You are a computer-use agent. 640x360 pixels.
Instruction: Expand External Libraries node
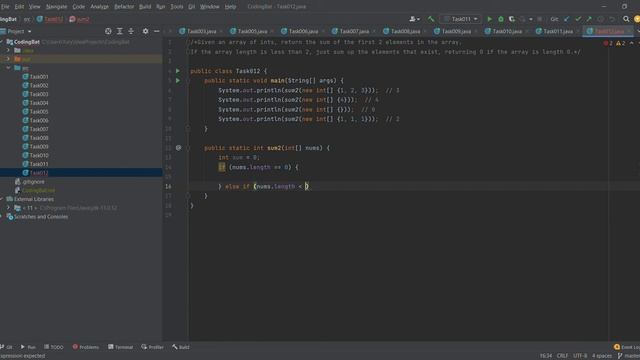2,199
